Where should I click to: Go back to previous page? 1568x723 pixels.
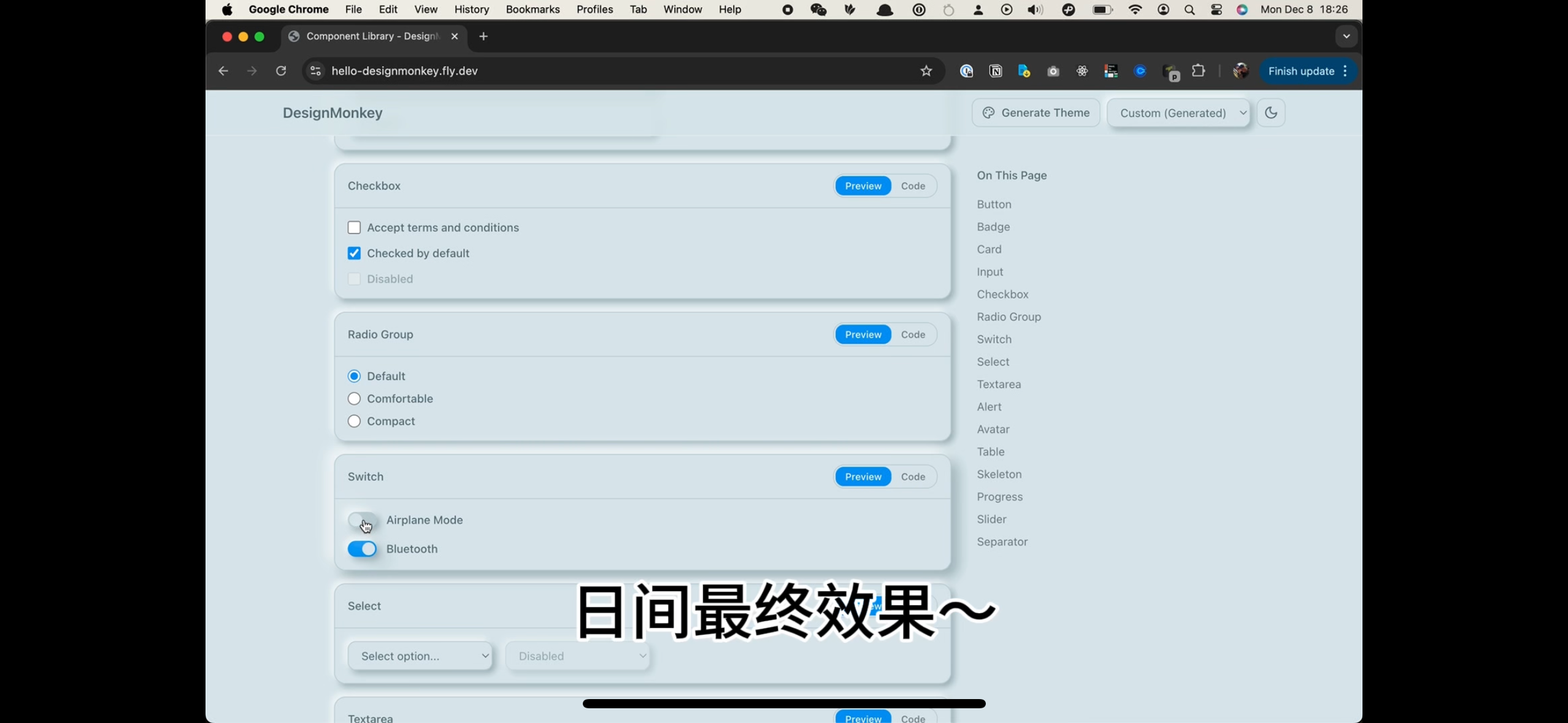(223, 71)
